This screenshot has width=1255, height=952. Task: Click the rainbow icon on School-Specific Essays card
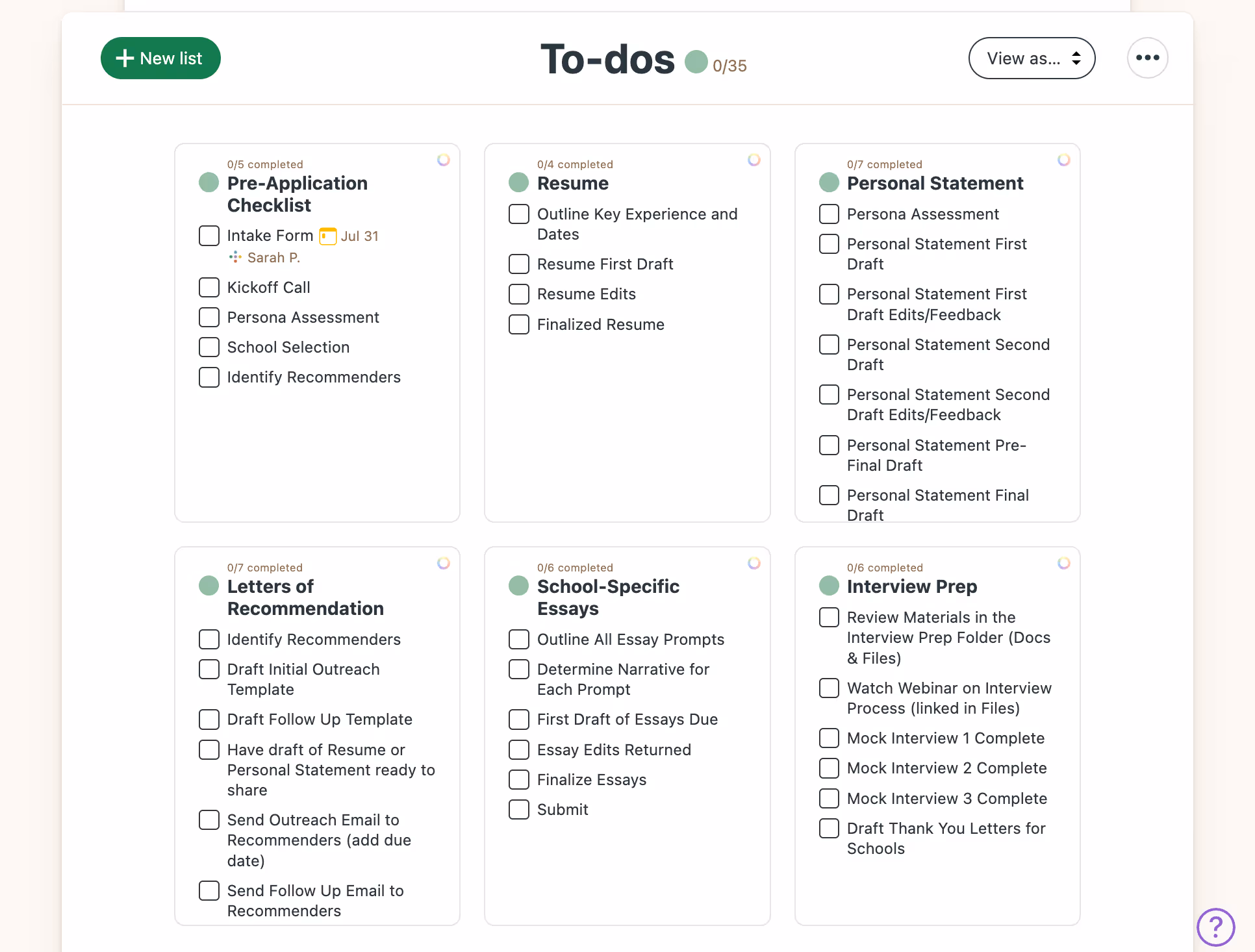(x=754, y=563)
